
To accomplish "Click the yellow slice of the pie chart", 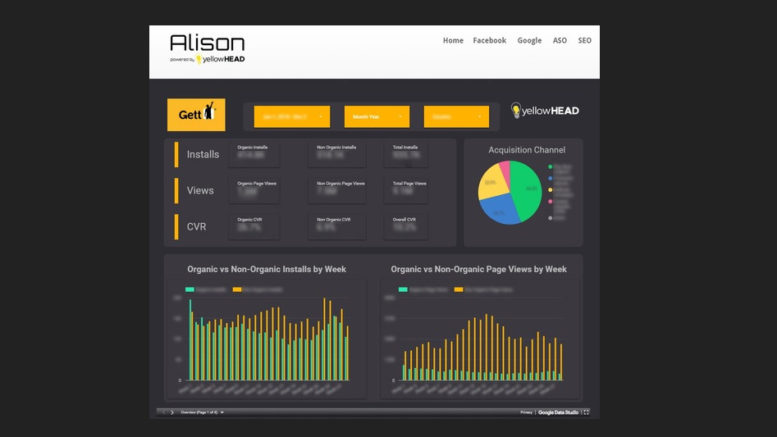I will tap(492, 182).
